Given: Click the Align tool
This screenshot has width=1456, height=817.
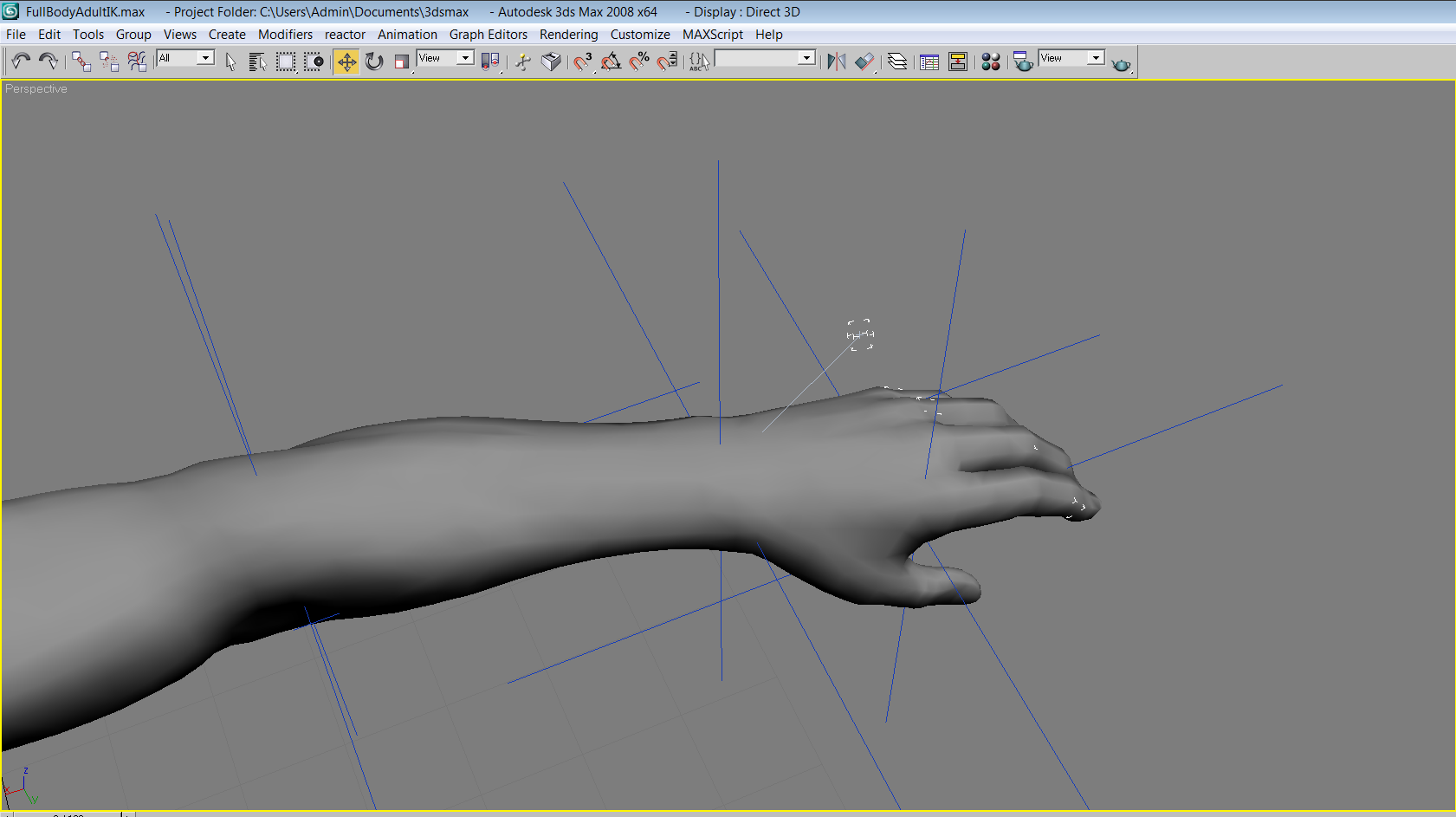Looking at the screenshot, I should coord(864,61).
